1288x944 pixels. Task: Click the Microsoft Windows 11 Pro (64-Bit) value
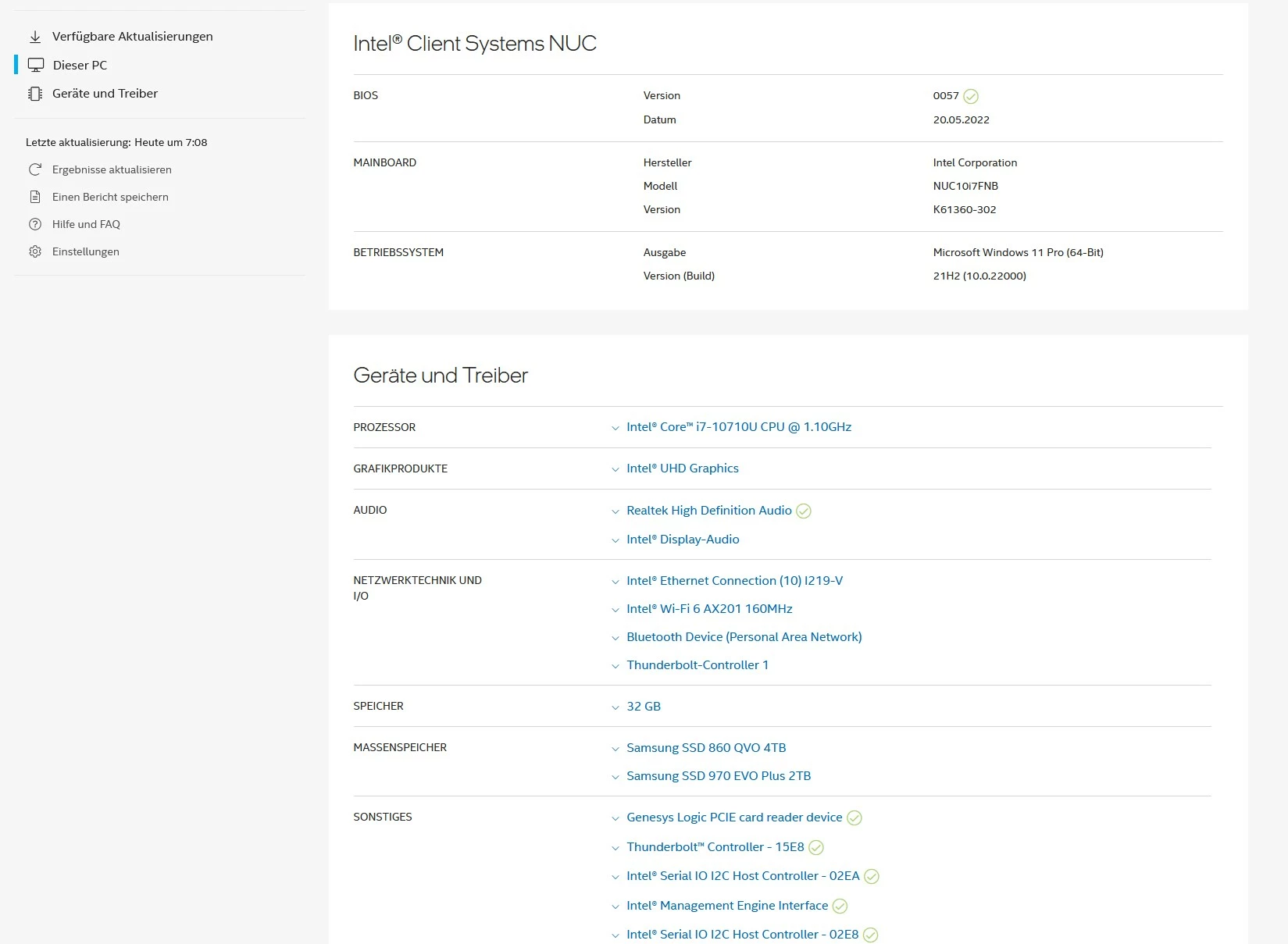click(x=1018, y=252)
